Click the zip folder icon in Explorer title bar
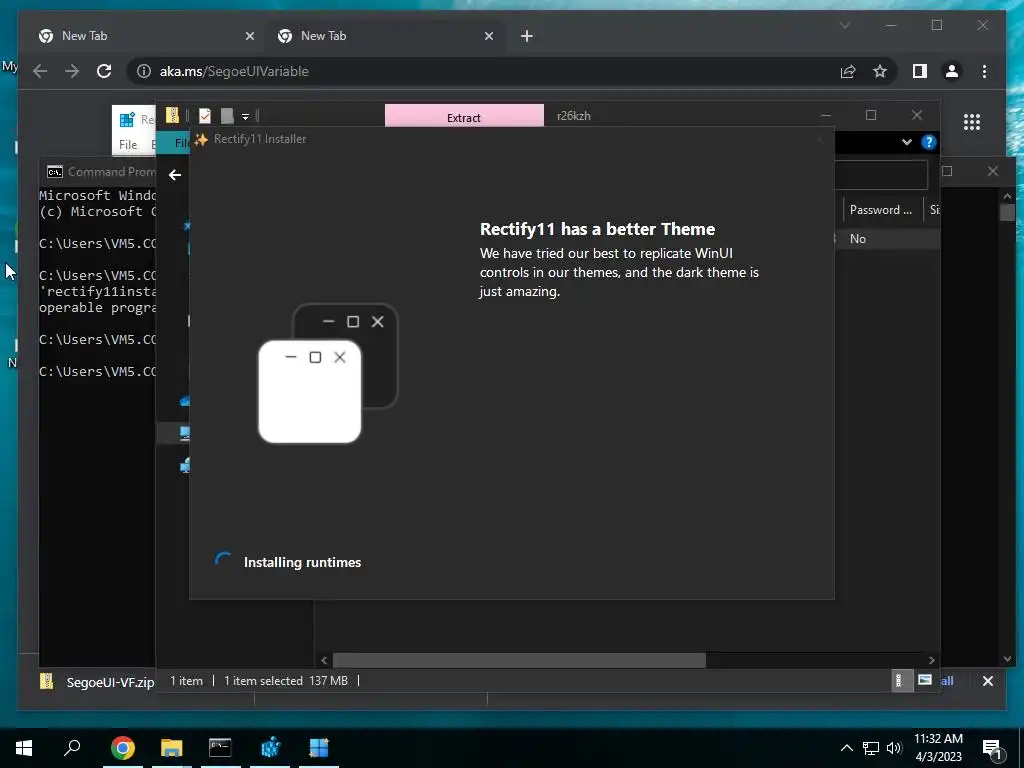1024x768 pixels. pos(172,116)
